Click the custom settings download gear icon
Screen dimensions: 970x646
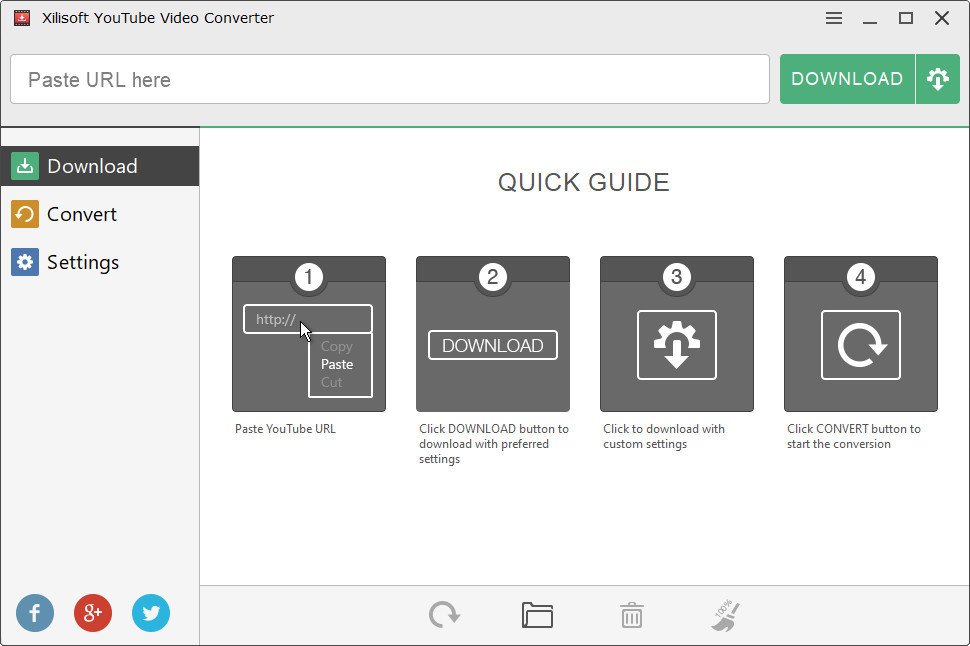pos(937,79)
